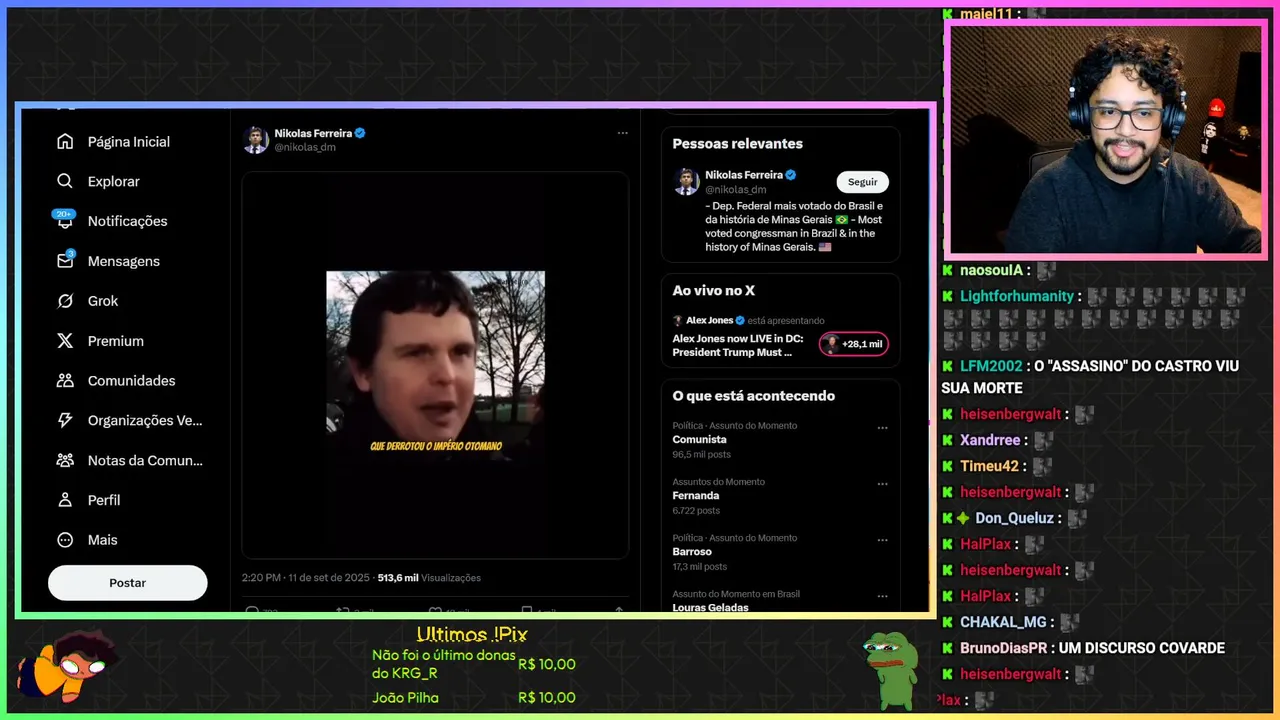The height and width of the screenshot is (720, 1280).
Task: Click O que está acontecendo heading
Action: [x=753, y=396]
